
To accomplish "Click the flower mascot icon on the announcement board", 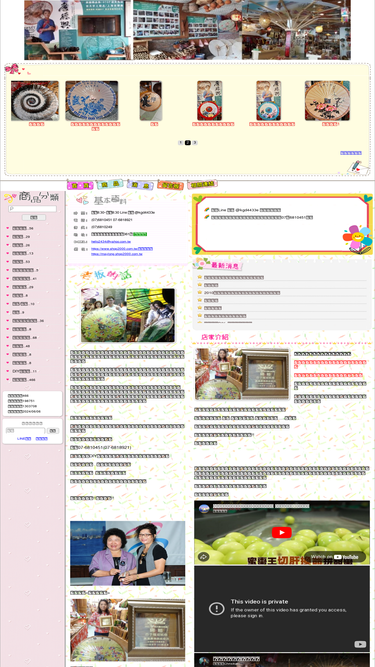I will pyautogui.click(x=357, y=238).
